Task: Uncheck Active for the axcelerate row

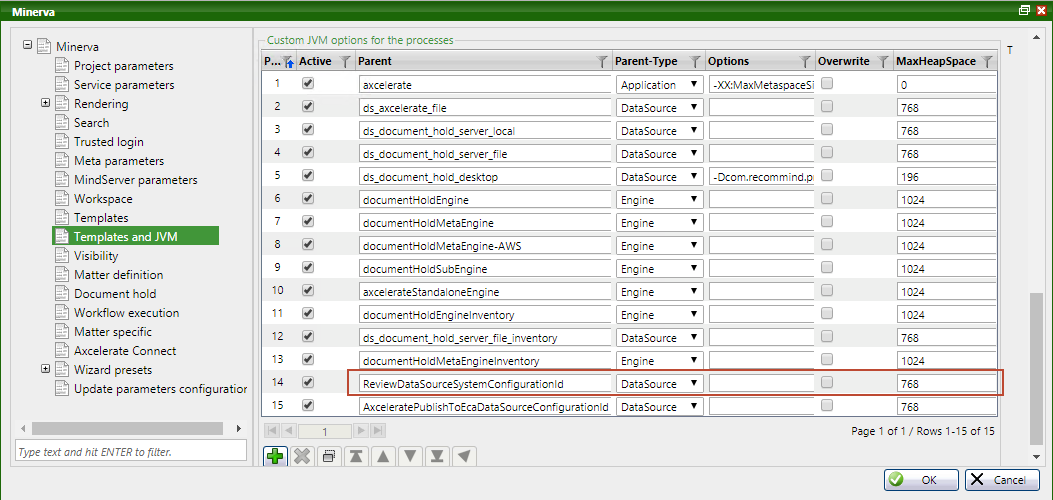Action: tap(308, 84)
